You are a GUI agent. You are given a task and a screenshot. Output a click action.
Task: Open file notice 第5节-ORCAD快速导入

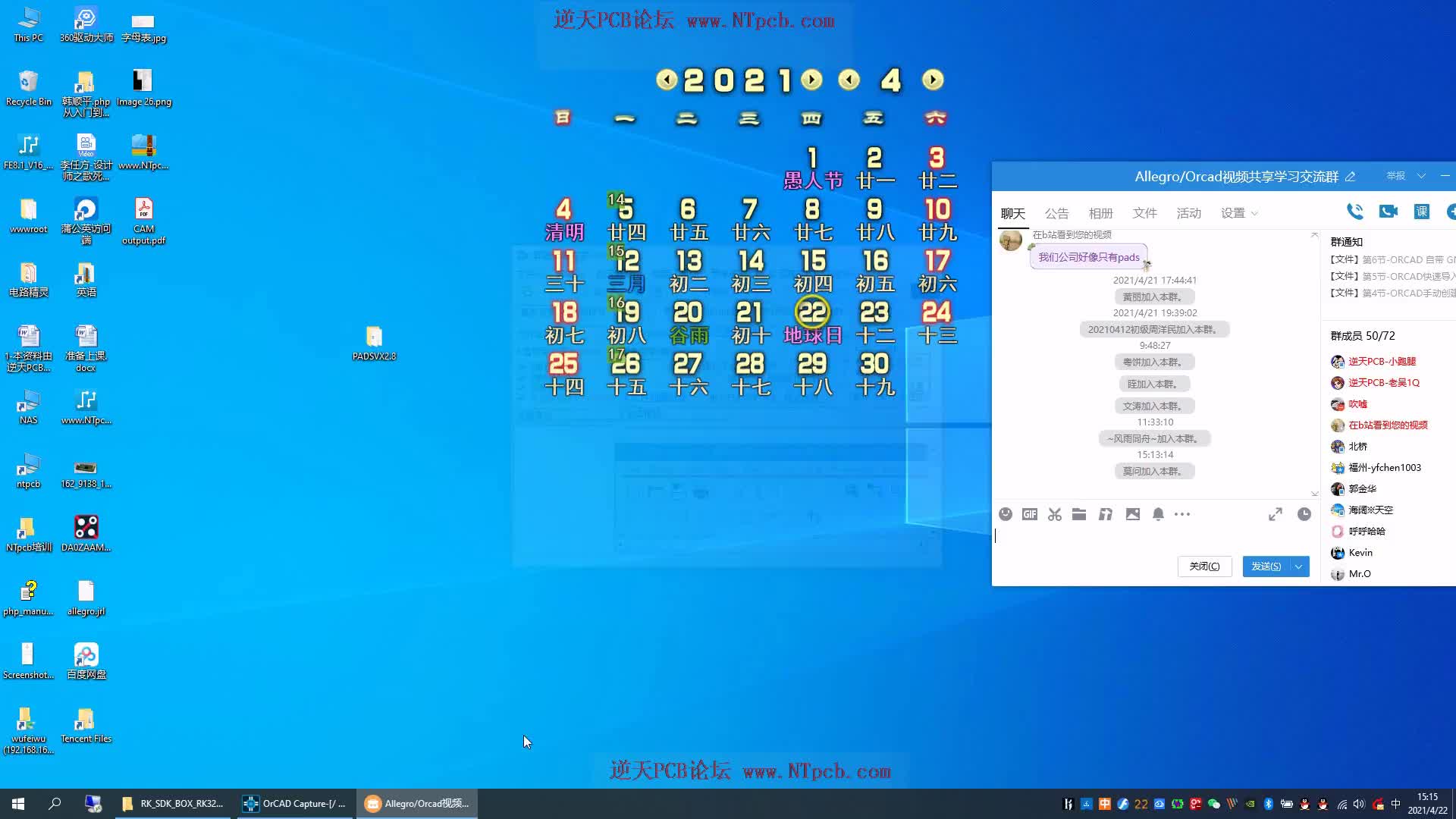pyautogui.click(x=1392, y=276)
